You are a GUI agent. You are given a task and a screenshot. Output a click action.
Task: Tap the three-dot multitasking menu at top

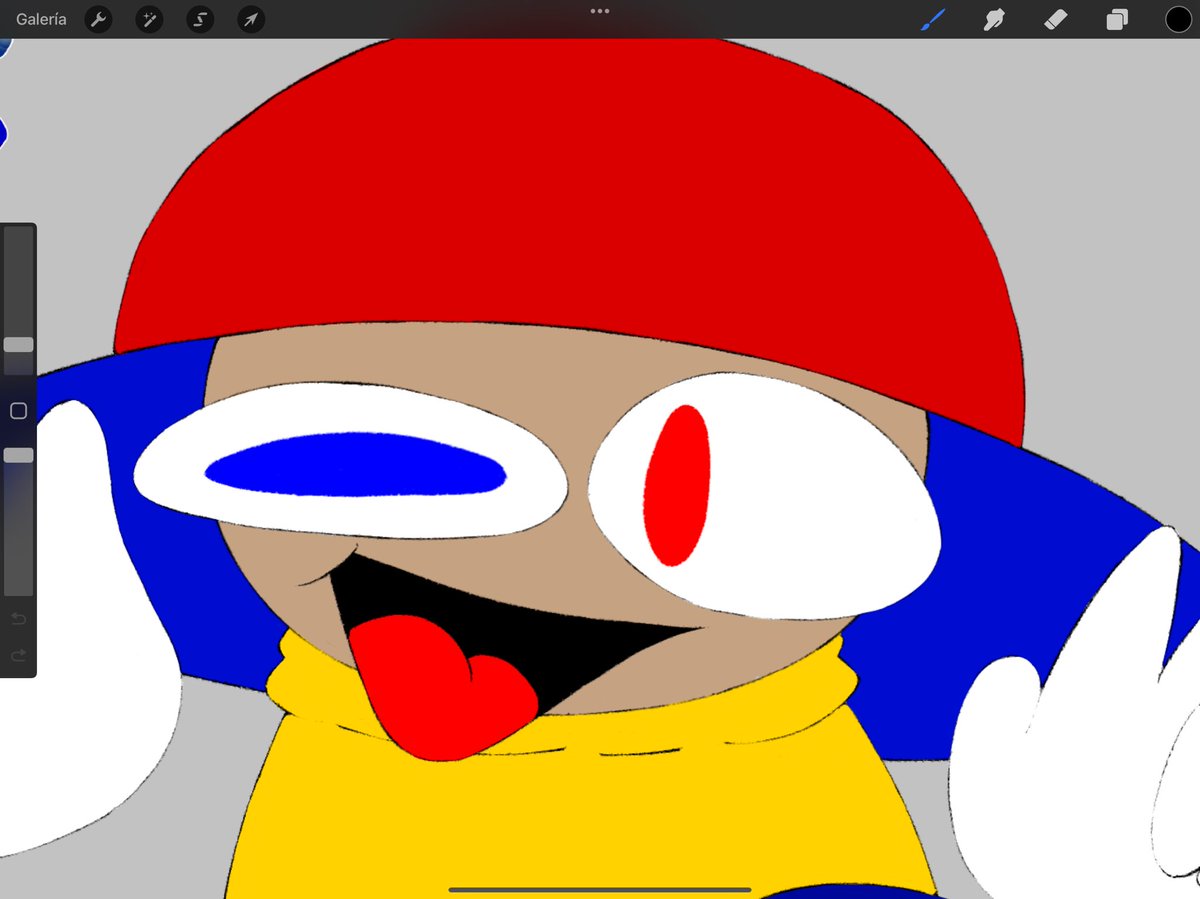(x=600, y=11)
